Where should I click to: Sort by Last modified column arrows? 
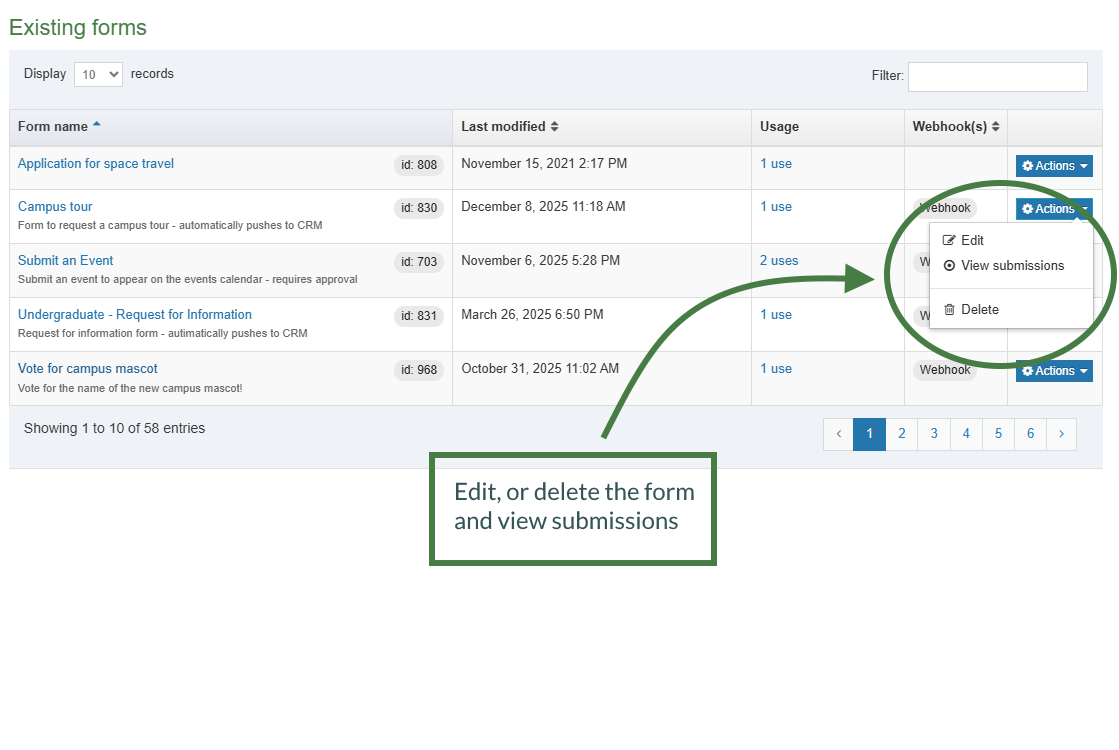pyautogui.click(x=554, y=127)
